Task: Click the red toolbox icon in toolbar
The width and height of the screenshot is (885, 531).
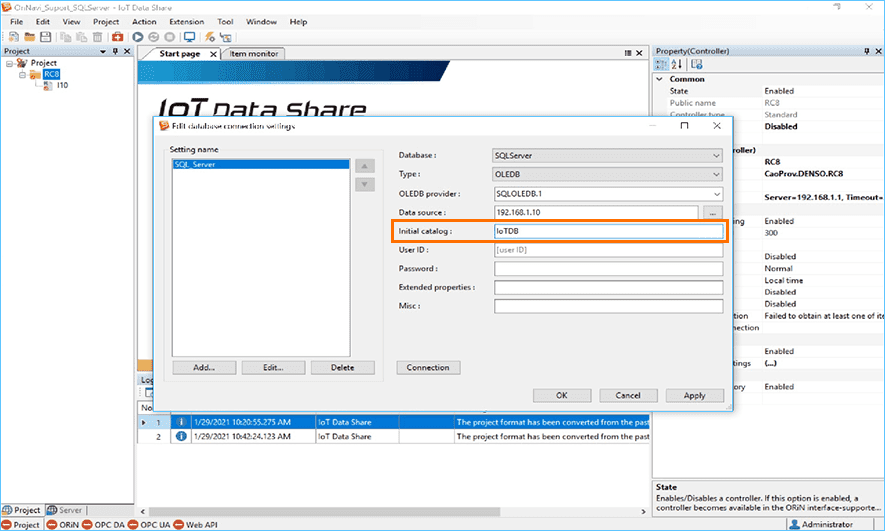Action: [117, 37]
